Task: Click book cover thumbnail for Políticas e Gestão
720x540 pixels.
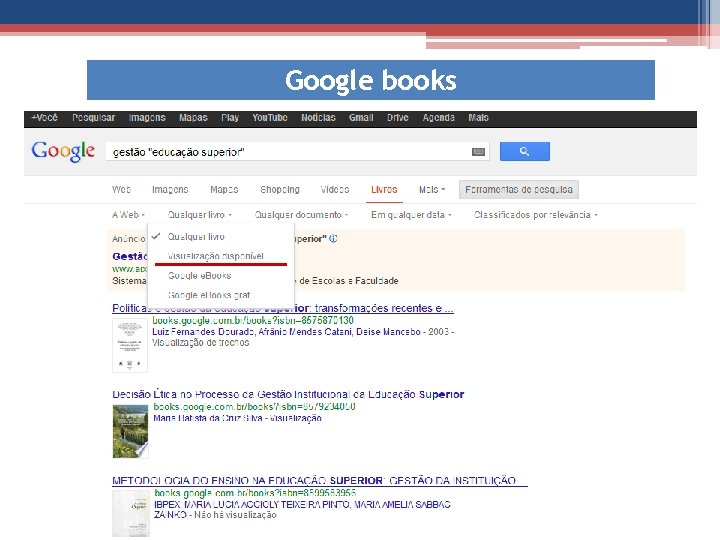Action: point(130,345)
